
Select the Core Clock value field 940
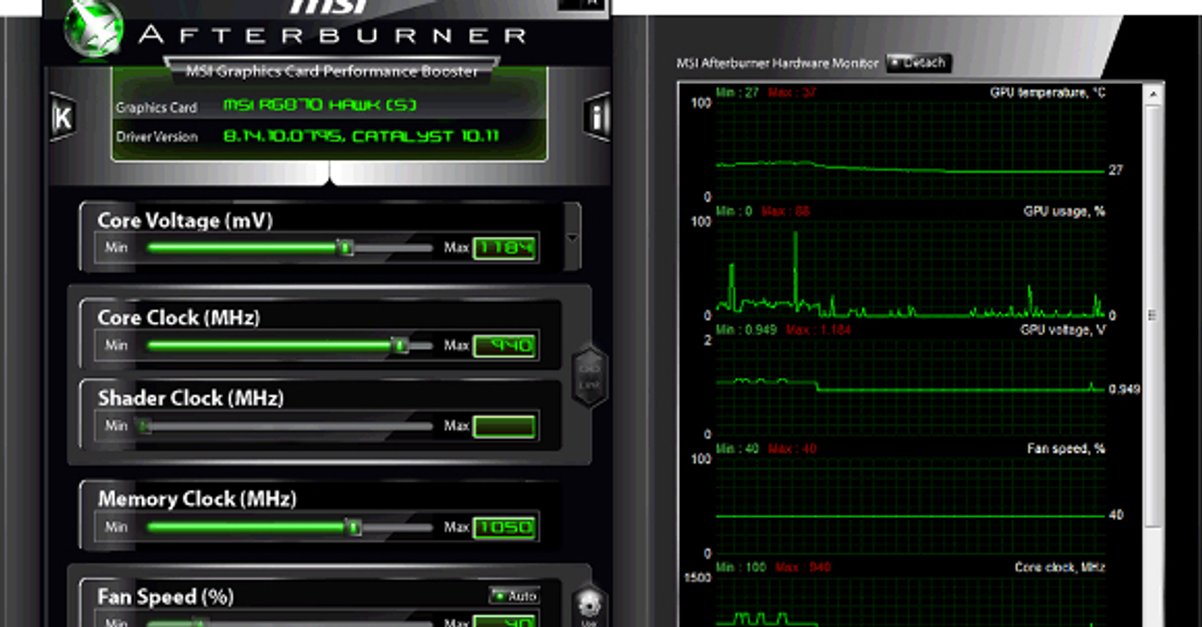[505, 346]
